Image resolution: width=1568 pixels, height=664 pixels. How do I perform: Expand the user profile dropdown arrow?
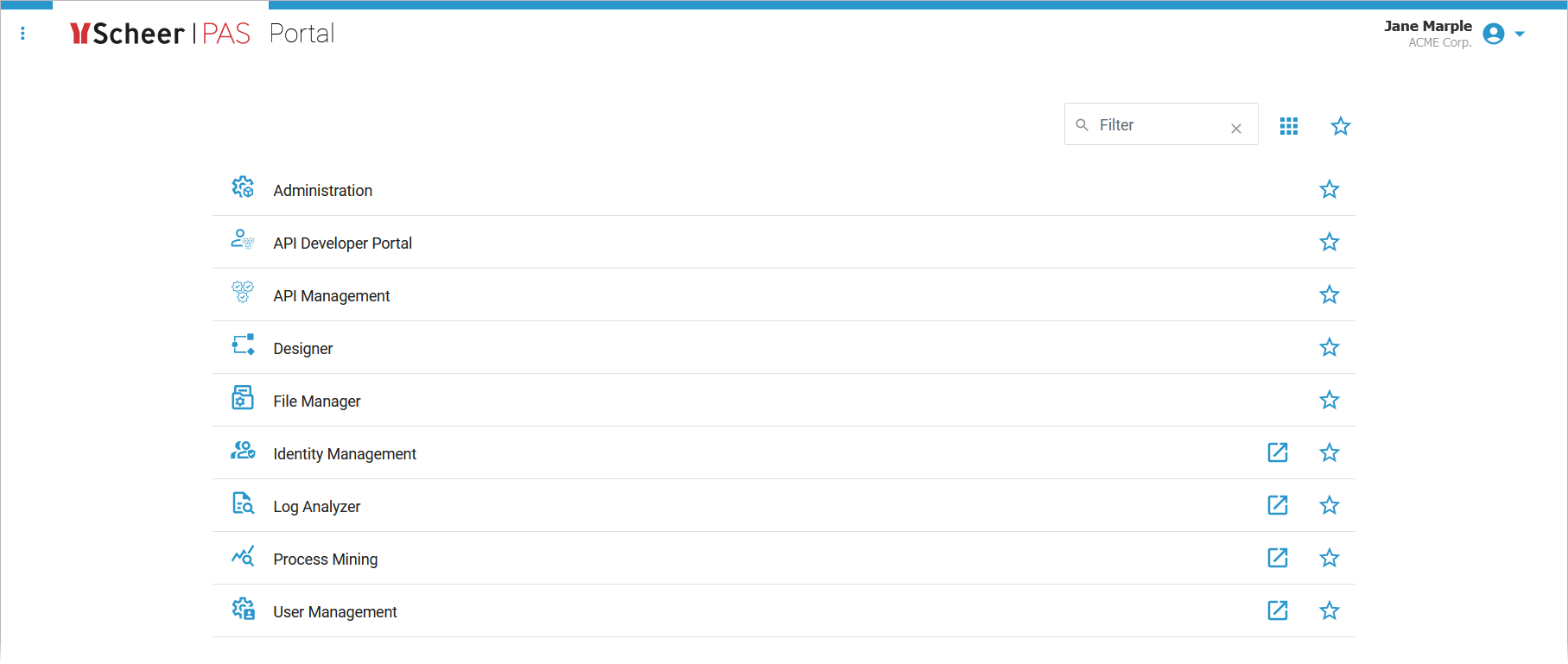pyautogui.click(x=1520, y=35)
